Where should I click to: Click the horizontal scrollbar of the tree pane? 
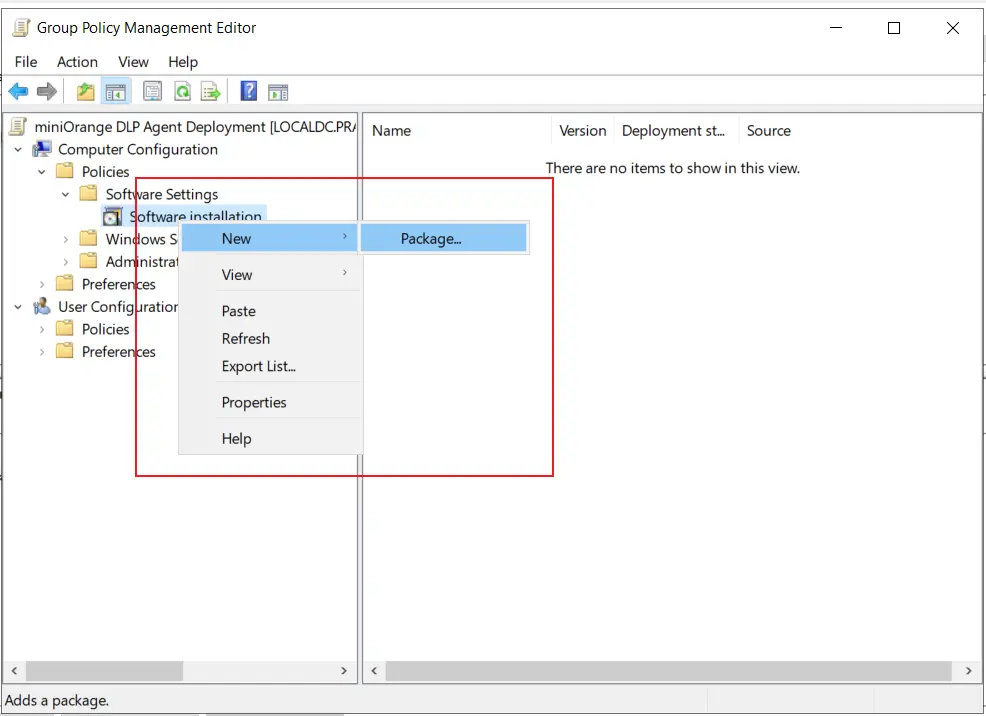pyautogui.click(x=105, y=671)
